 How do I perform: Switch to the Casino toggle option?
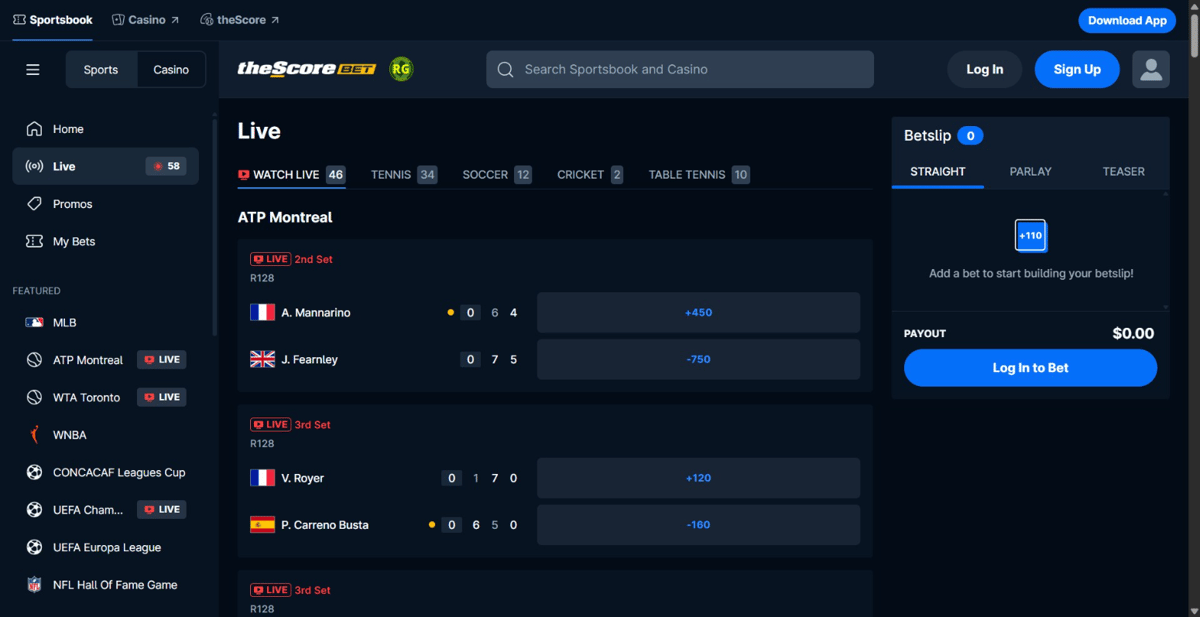(x=171, y=70)
